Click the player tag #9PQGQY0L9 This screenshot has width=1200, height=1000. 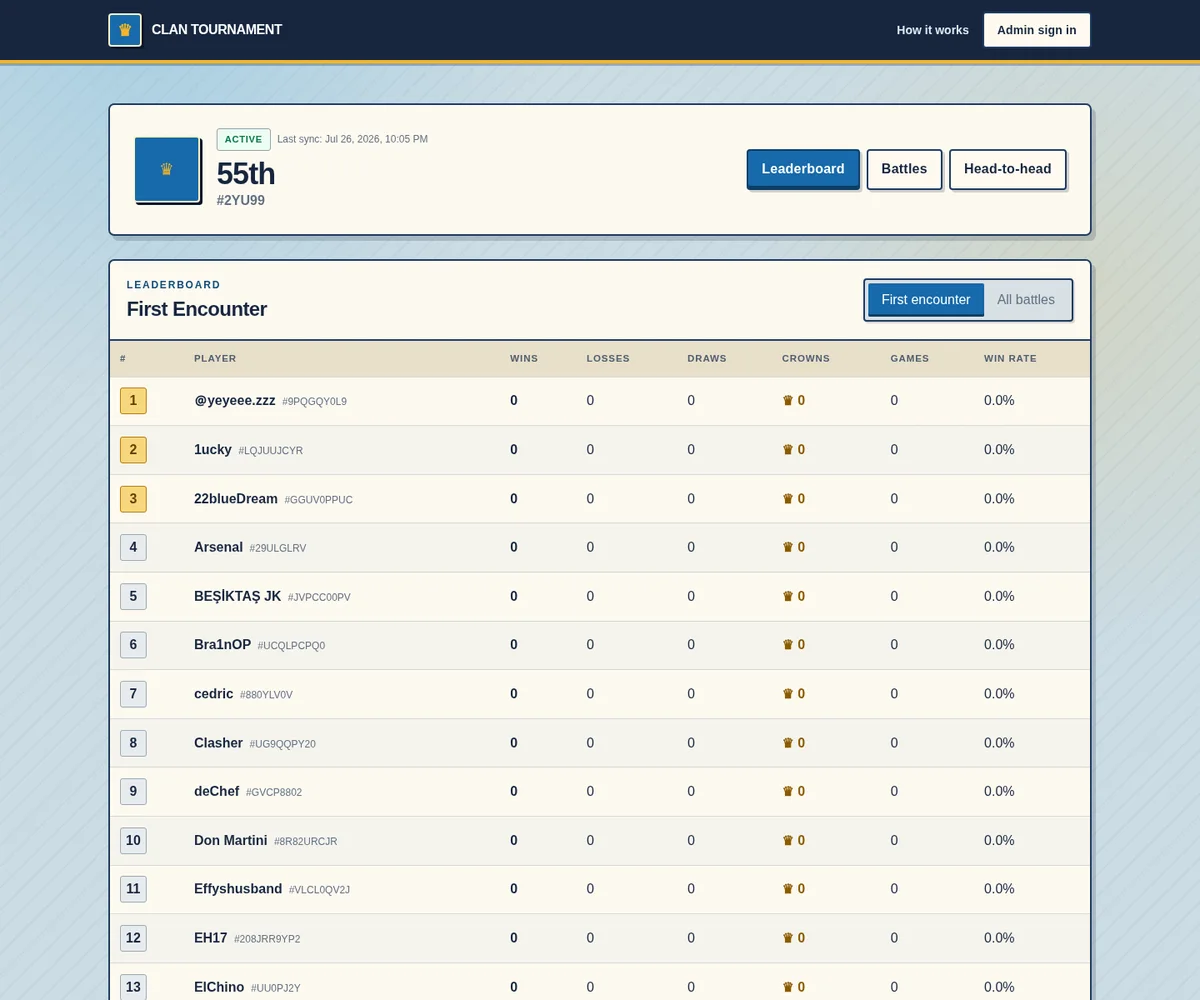314,402
